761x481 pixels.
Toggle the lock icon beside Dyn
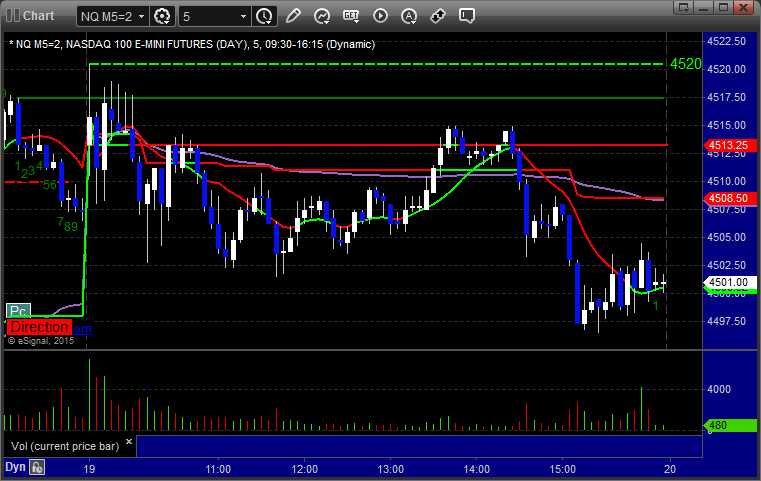(x=37, y=467)
